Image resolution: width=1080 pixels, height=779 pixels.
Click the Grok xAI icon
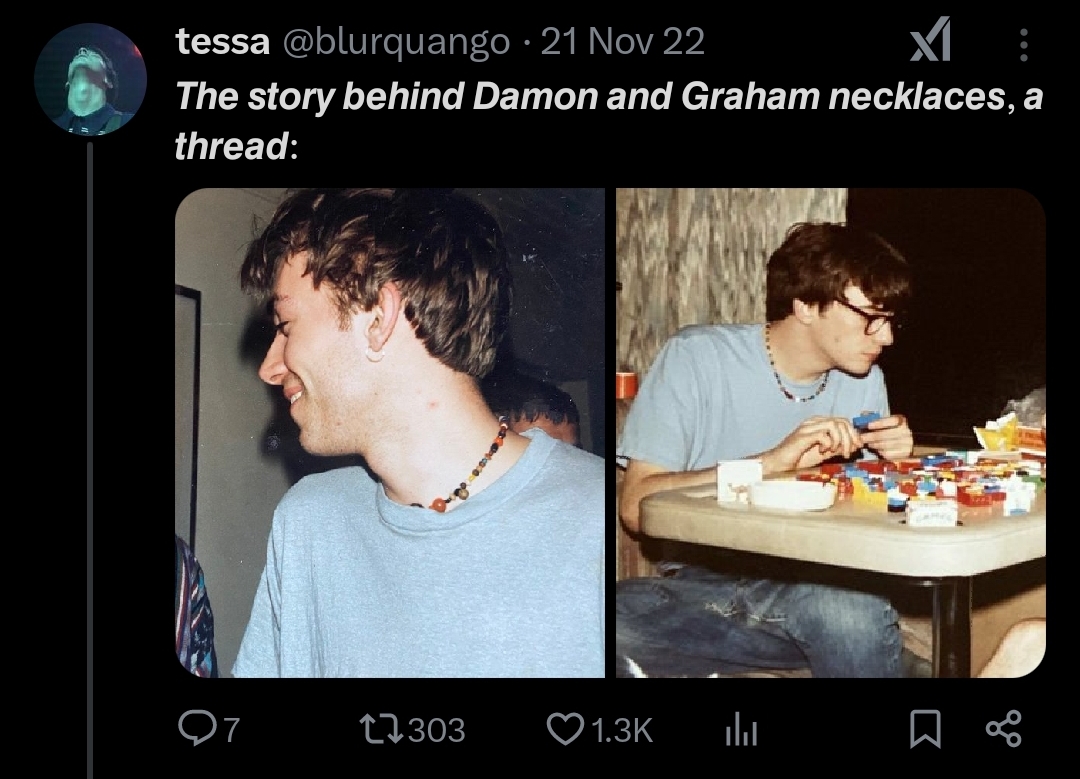[931, 40]
